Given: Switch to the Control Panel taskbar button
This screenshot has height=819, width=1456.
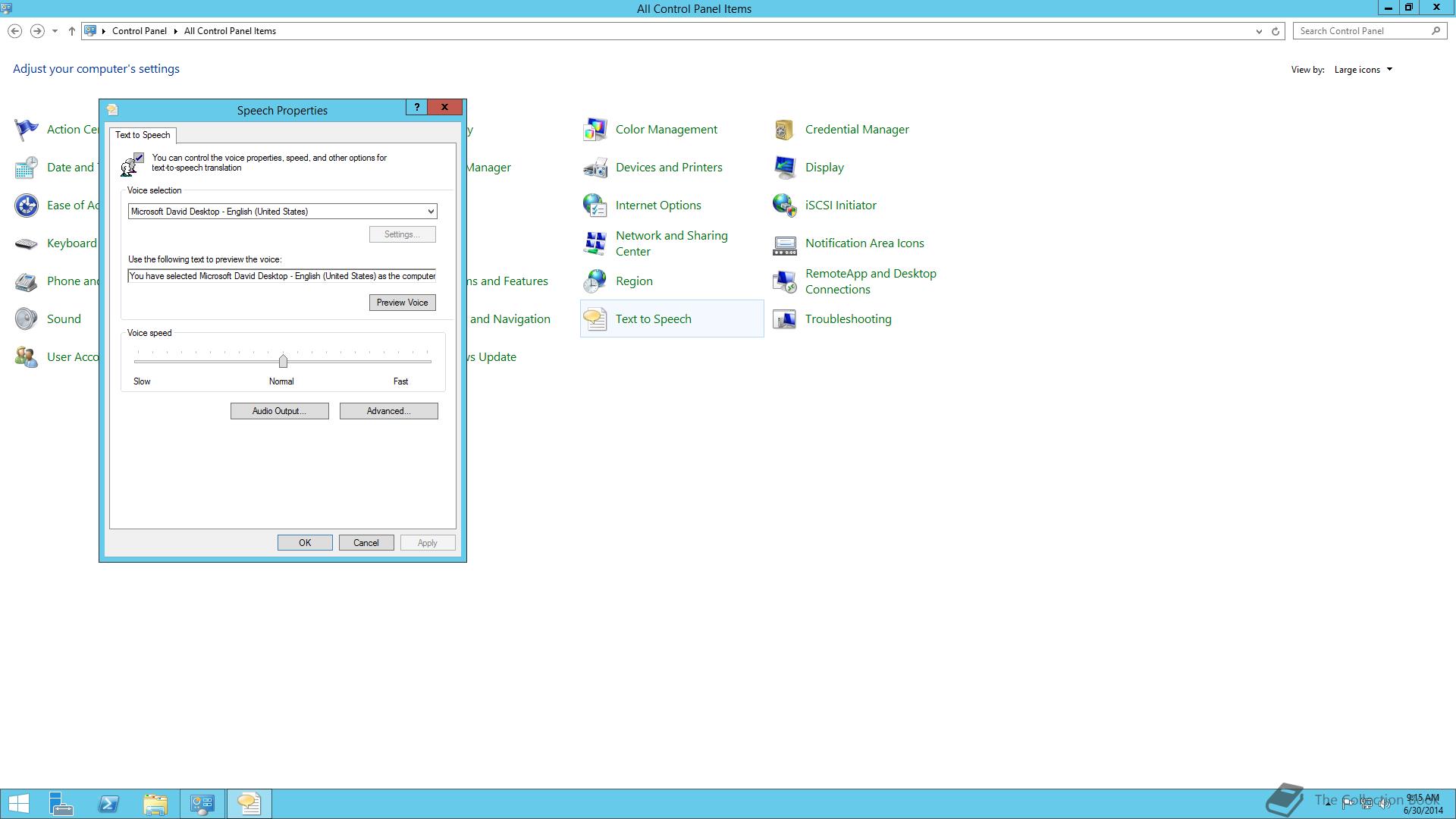Looking at the screenshot, I should [202, 804].
